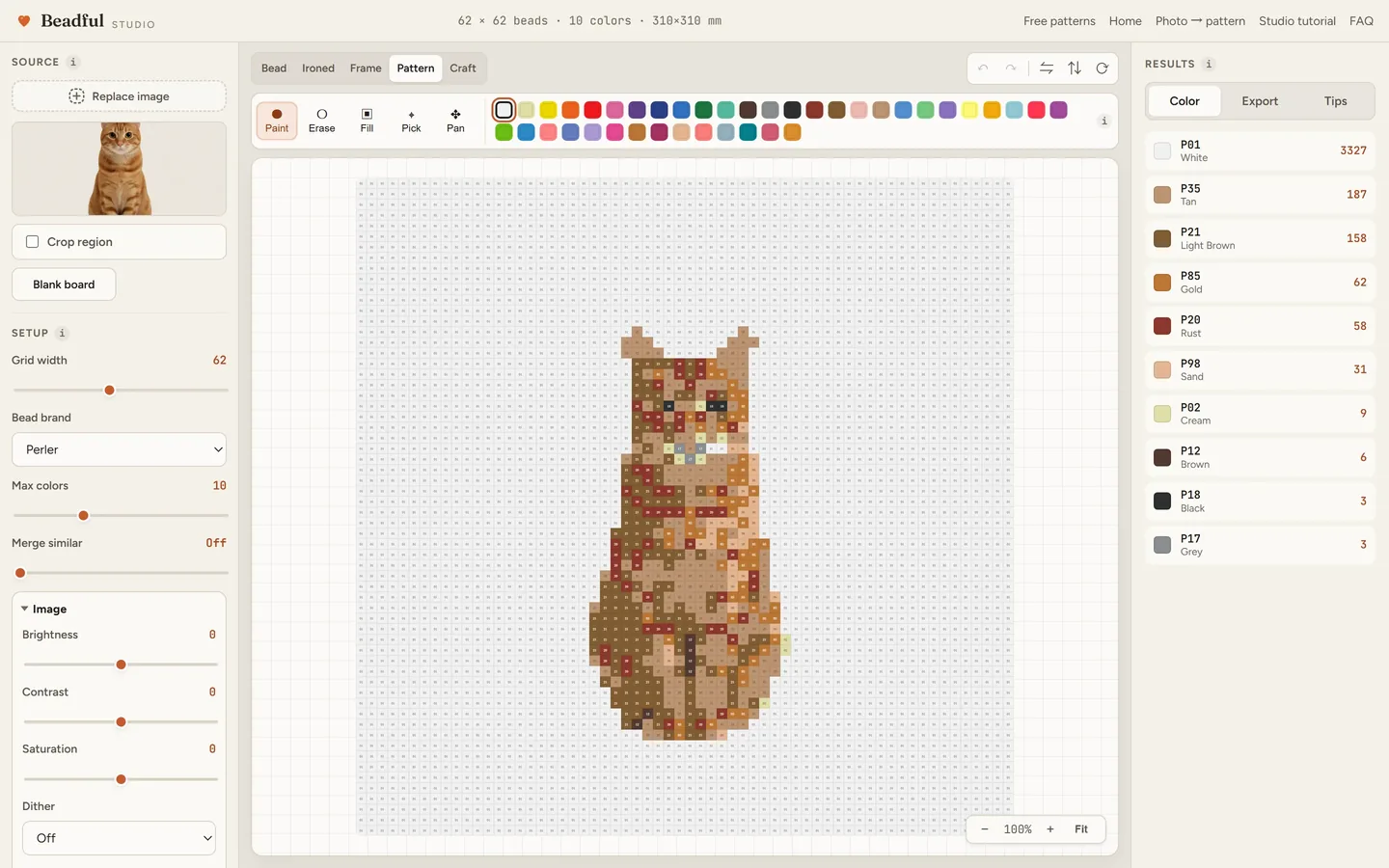
Task: Switch to the Bead view tab
Action: 274,68
